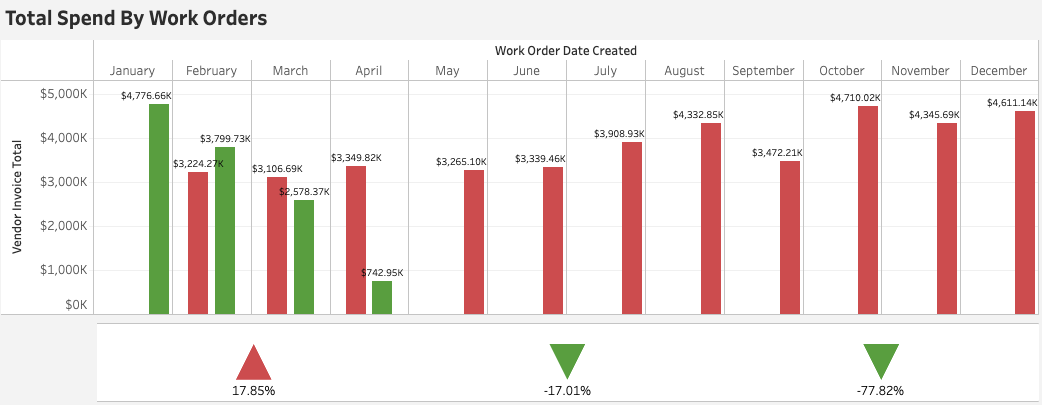The height and width of the screenshot is (405, 1042).
Task: Click the red July bar at $3,908.93K
Action: tap(632, 228)
